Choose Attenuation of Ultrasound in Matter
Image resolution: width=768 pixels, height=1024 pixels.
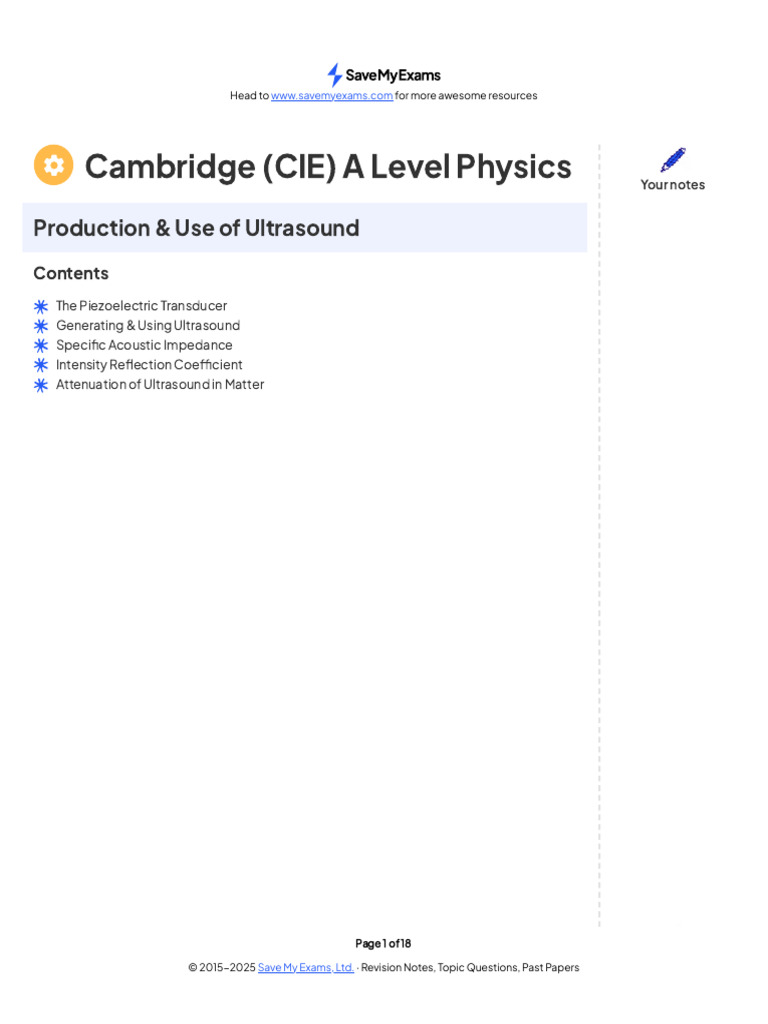[x=160, y=384]
